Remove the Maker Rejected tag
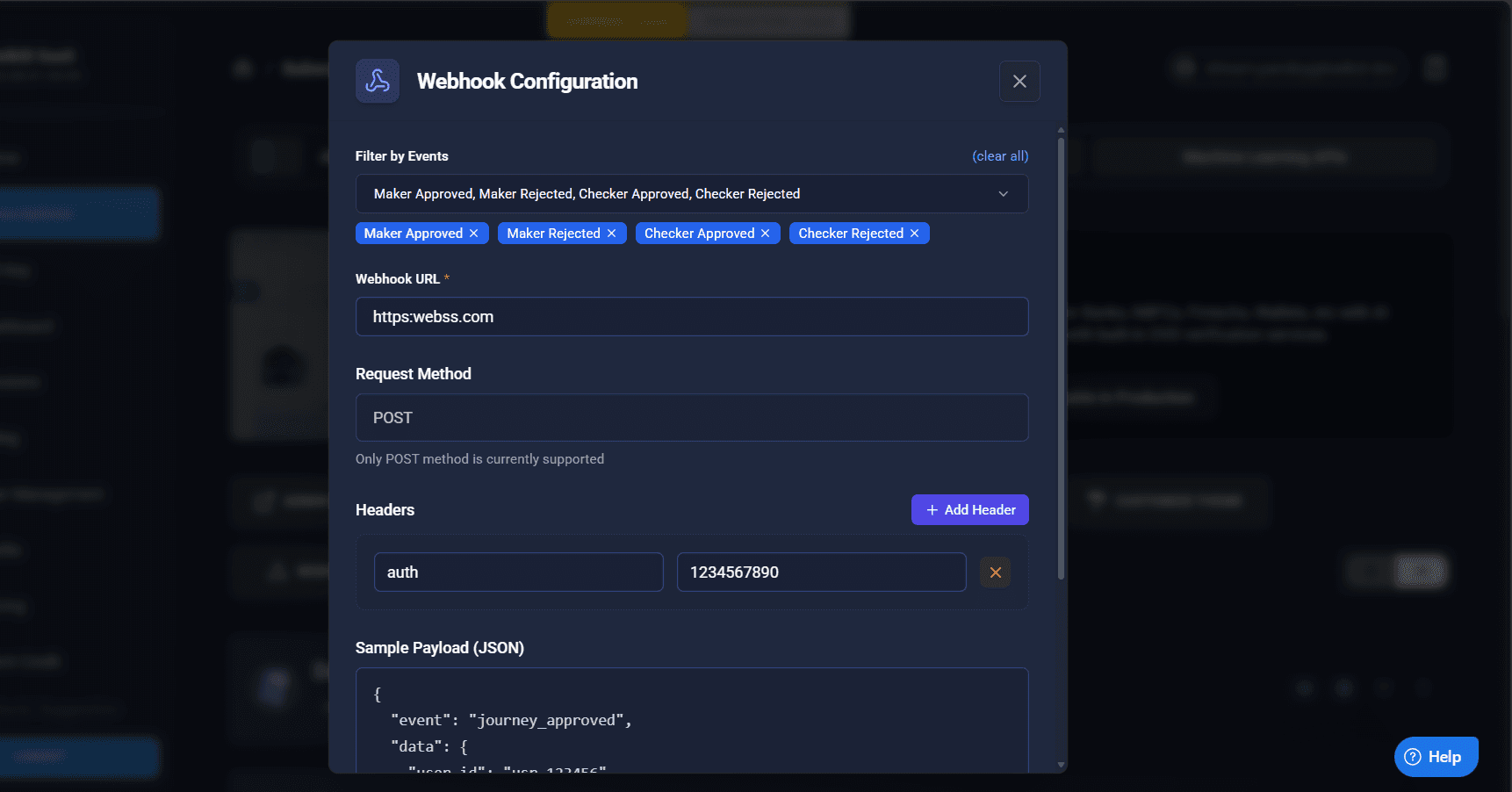Image resolution: width=1512 pixels, height=792 pixels. 611,234
